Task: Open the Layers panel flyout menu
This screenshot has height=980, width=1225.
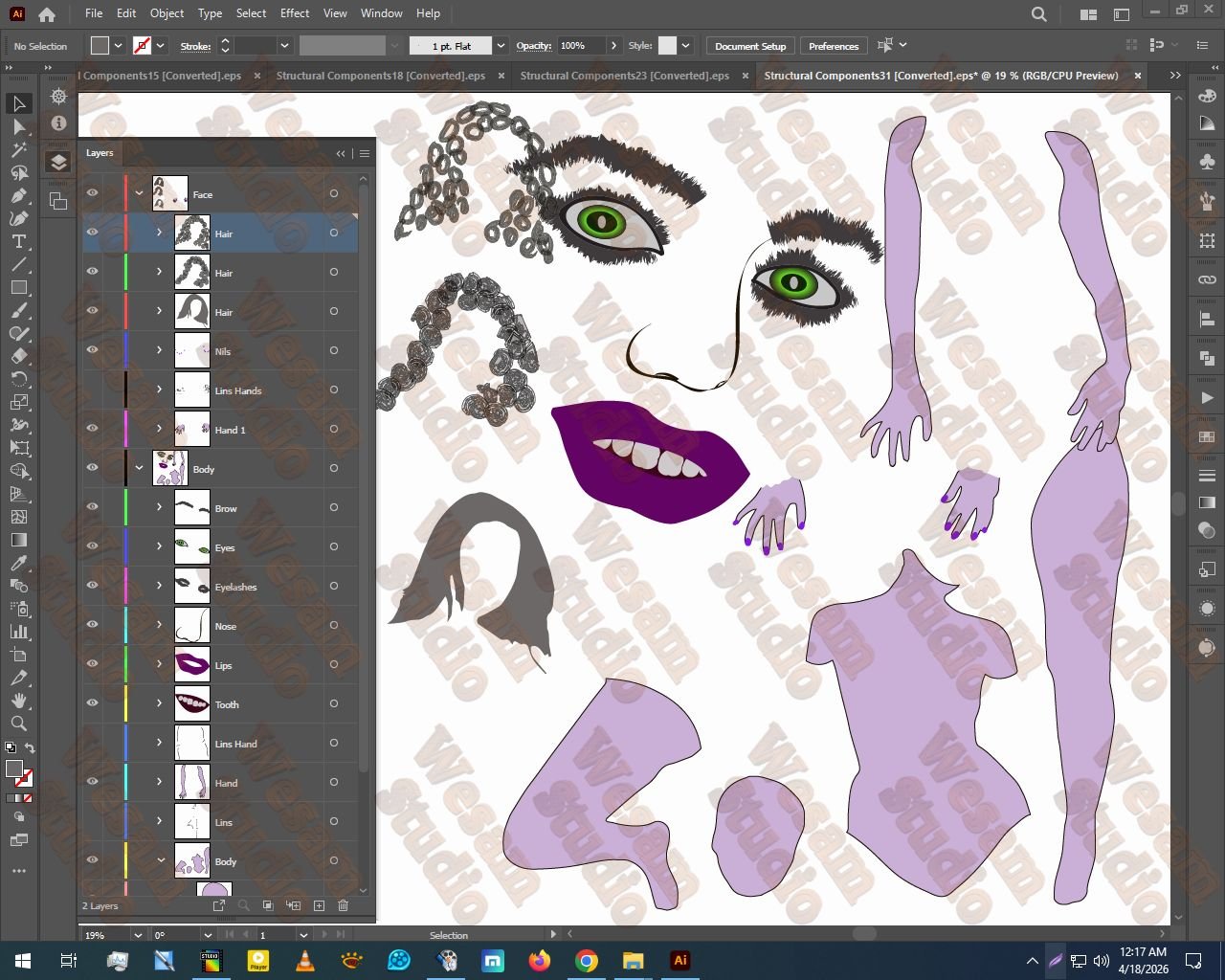Action: (x=364, y=153)
